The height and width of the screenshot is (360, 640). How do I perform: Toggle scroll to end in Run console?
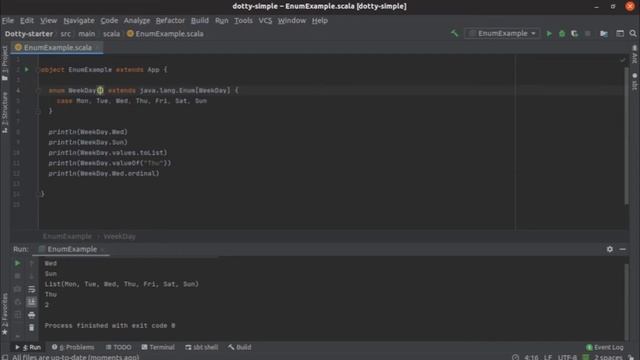tap(31, 302)
